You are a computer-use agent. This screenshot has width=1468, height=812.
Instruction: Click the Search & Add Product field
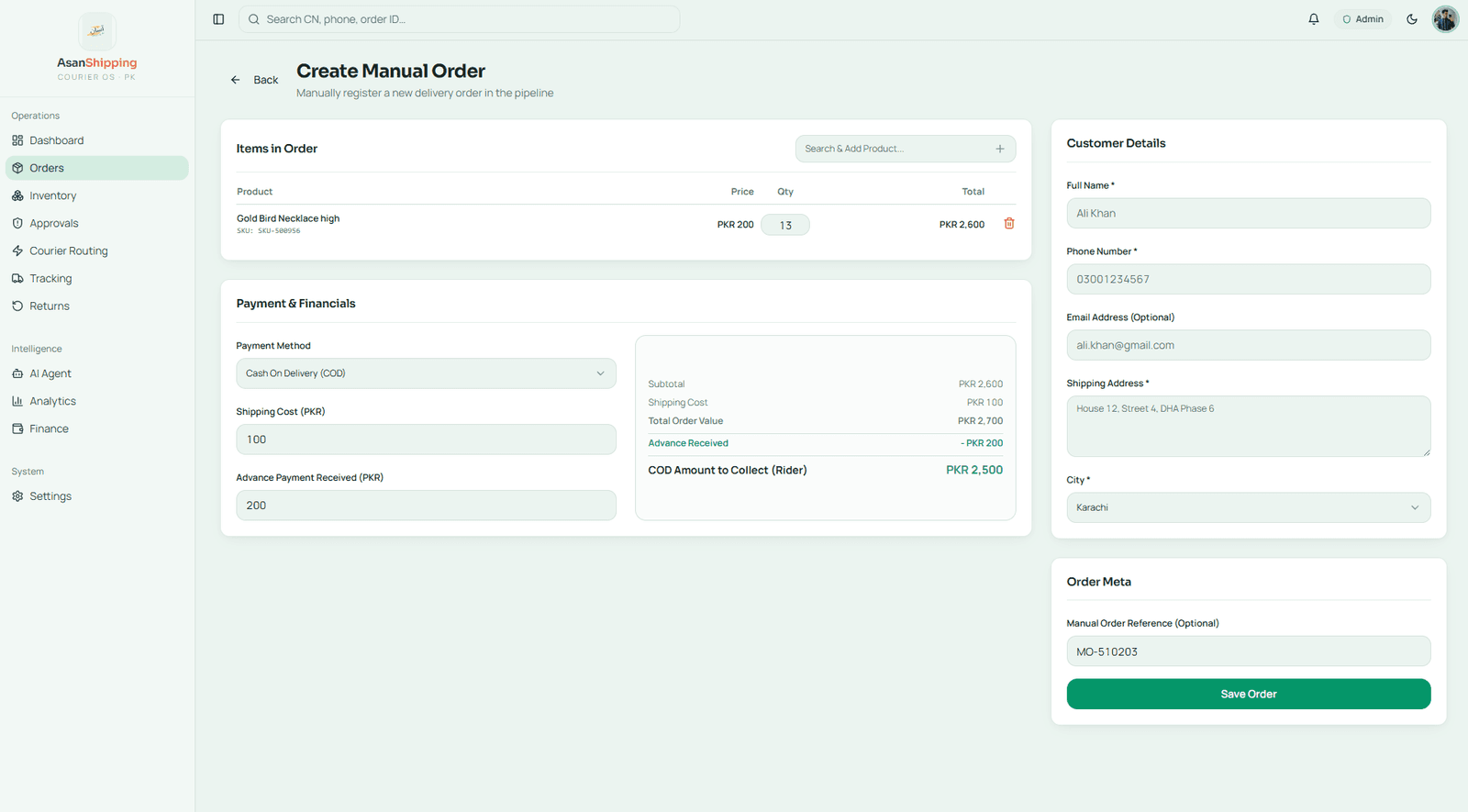(905, 149)
